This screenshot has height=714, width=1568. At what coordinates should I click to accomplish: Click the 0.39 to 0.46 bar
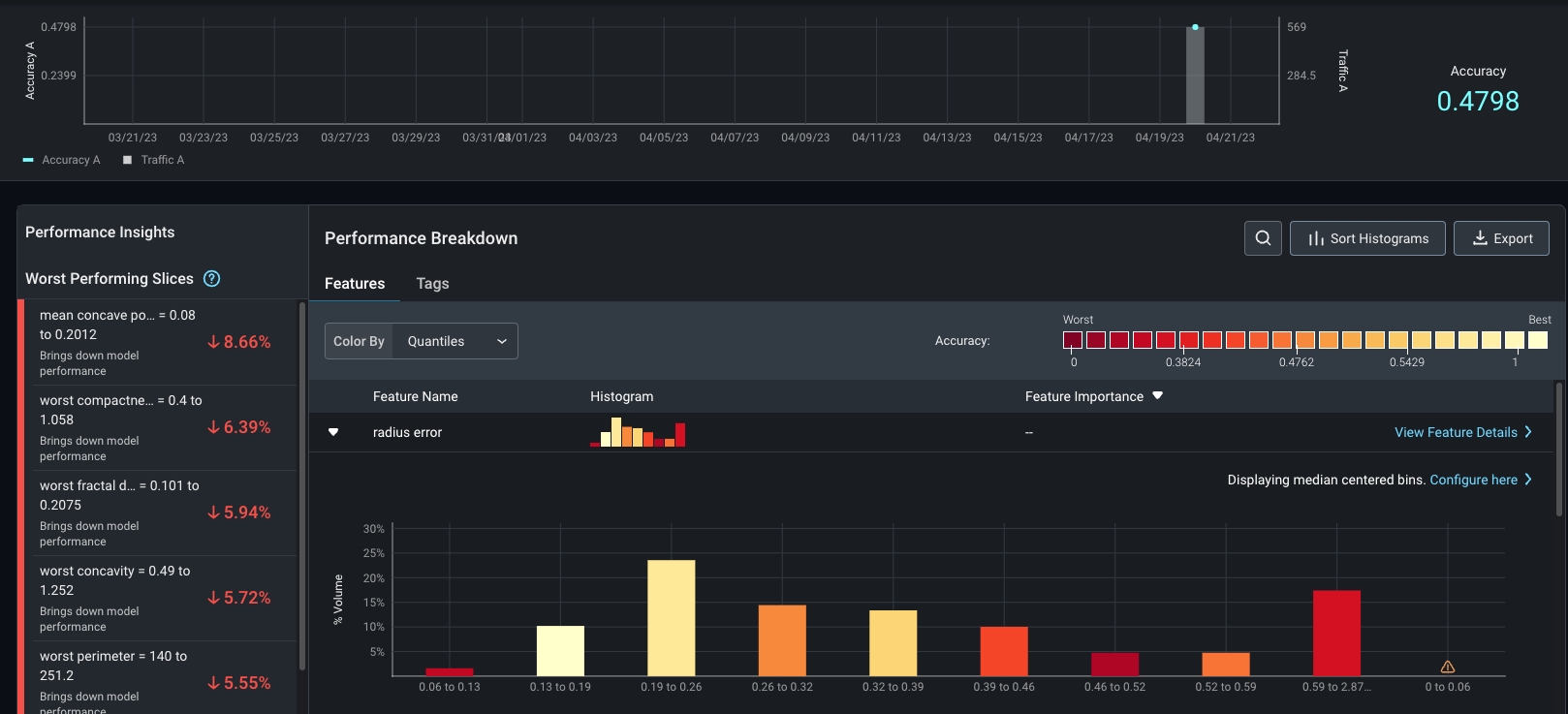pos(1004,651)
